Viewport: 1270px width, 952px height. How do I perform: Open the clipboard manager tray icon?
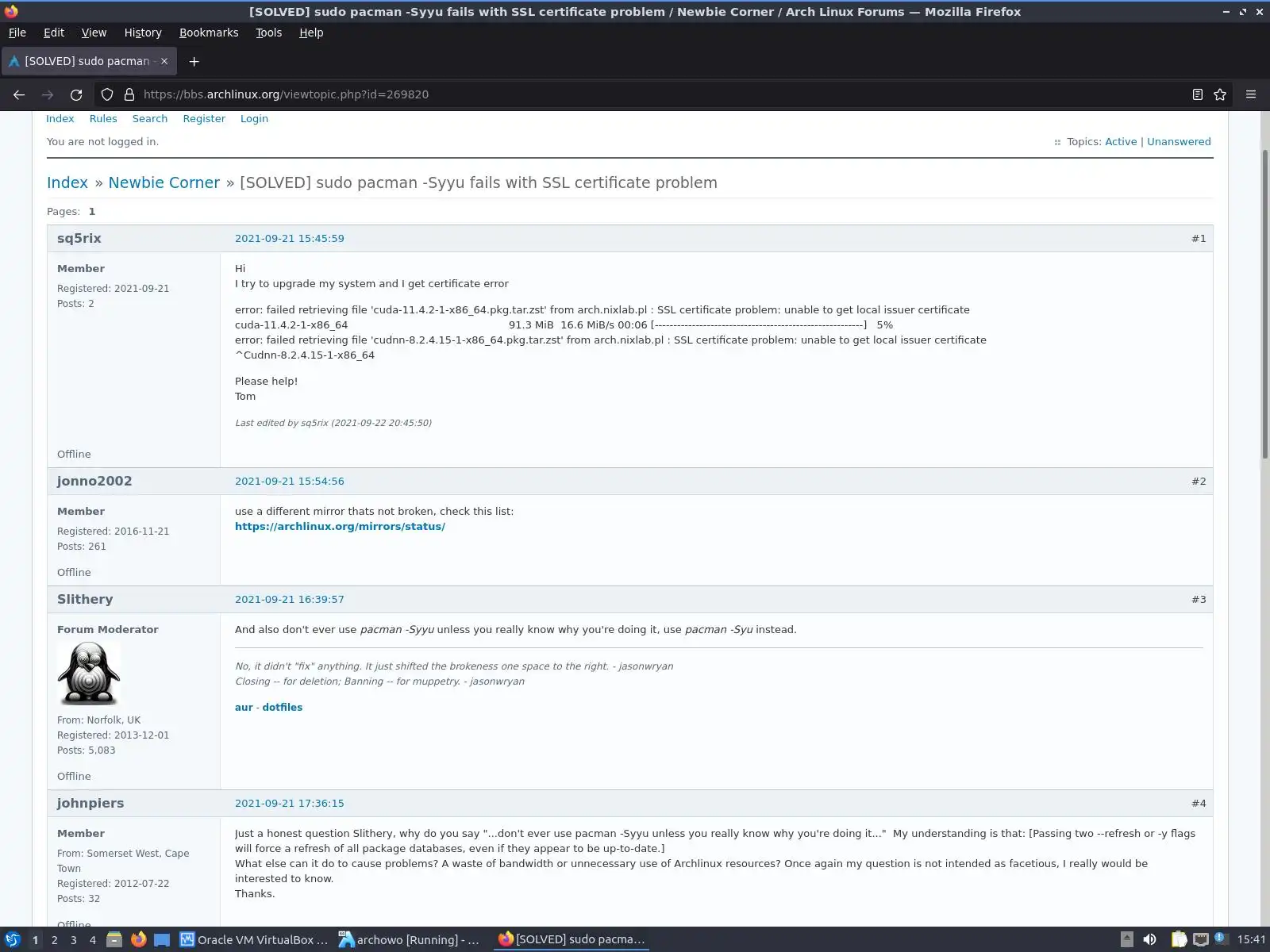tap(1179, 939)
